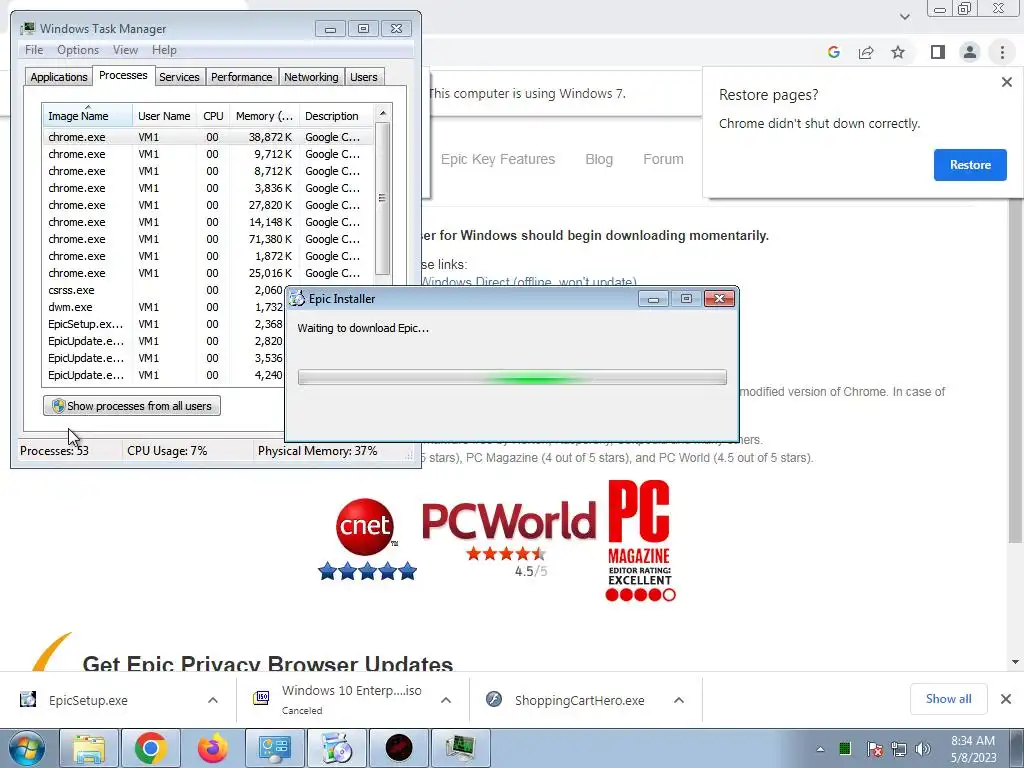Select chrome.exe row using 71,380 K
Image resolution: width=1024 pixels, height=768 pixels.
(x=208, y=239)
